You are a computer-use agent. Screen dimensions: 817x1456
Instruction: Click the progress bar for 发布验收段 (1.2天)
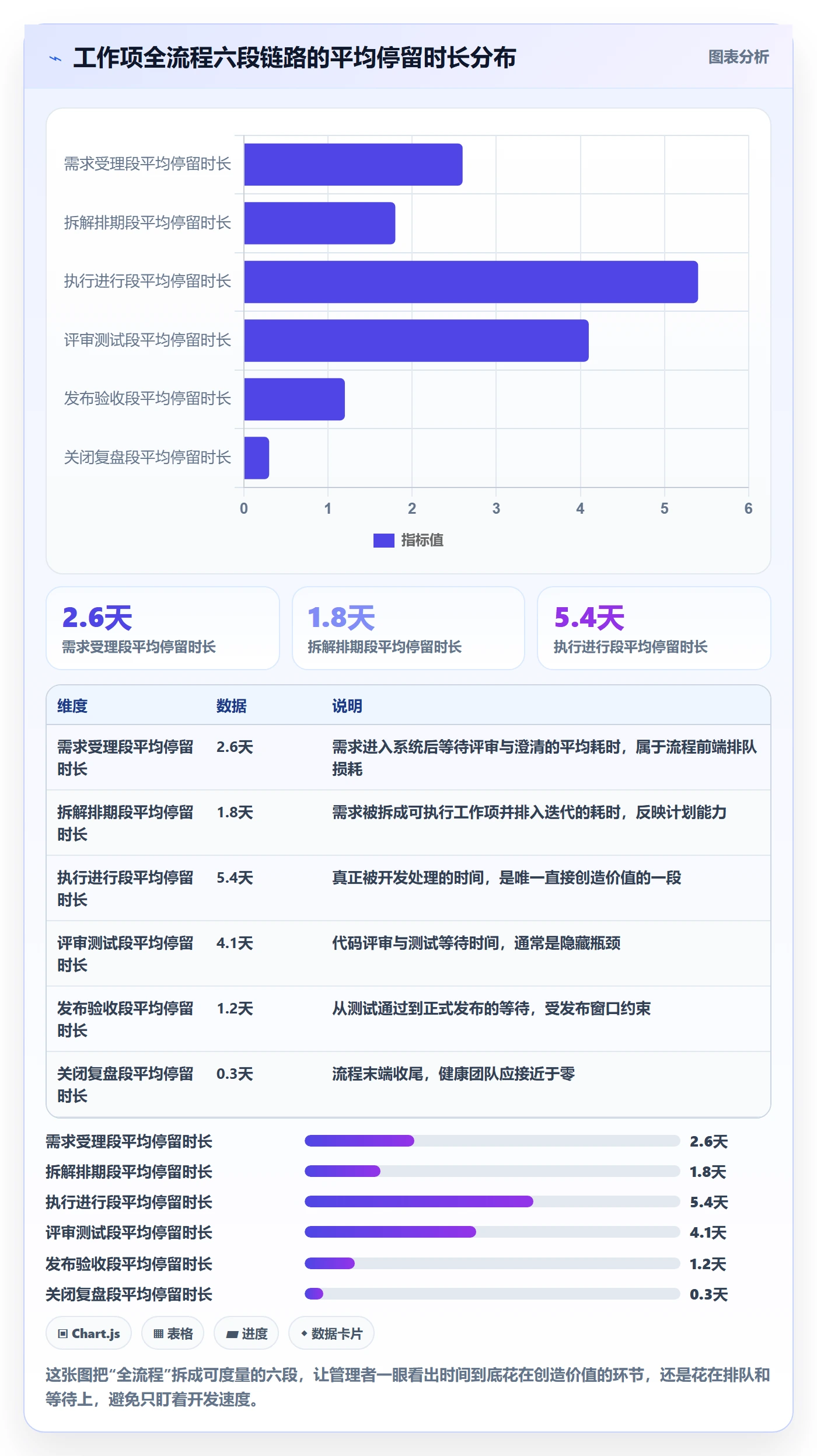(493, 1263)
